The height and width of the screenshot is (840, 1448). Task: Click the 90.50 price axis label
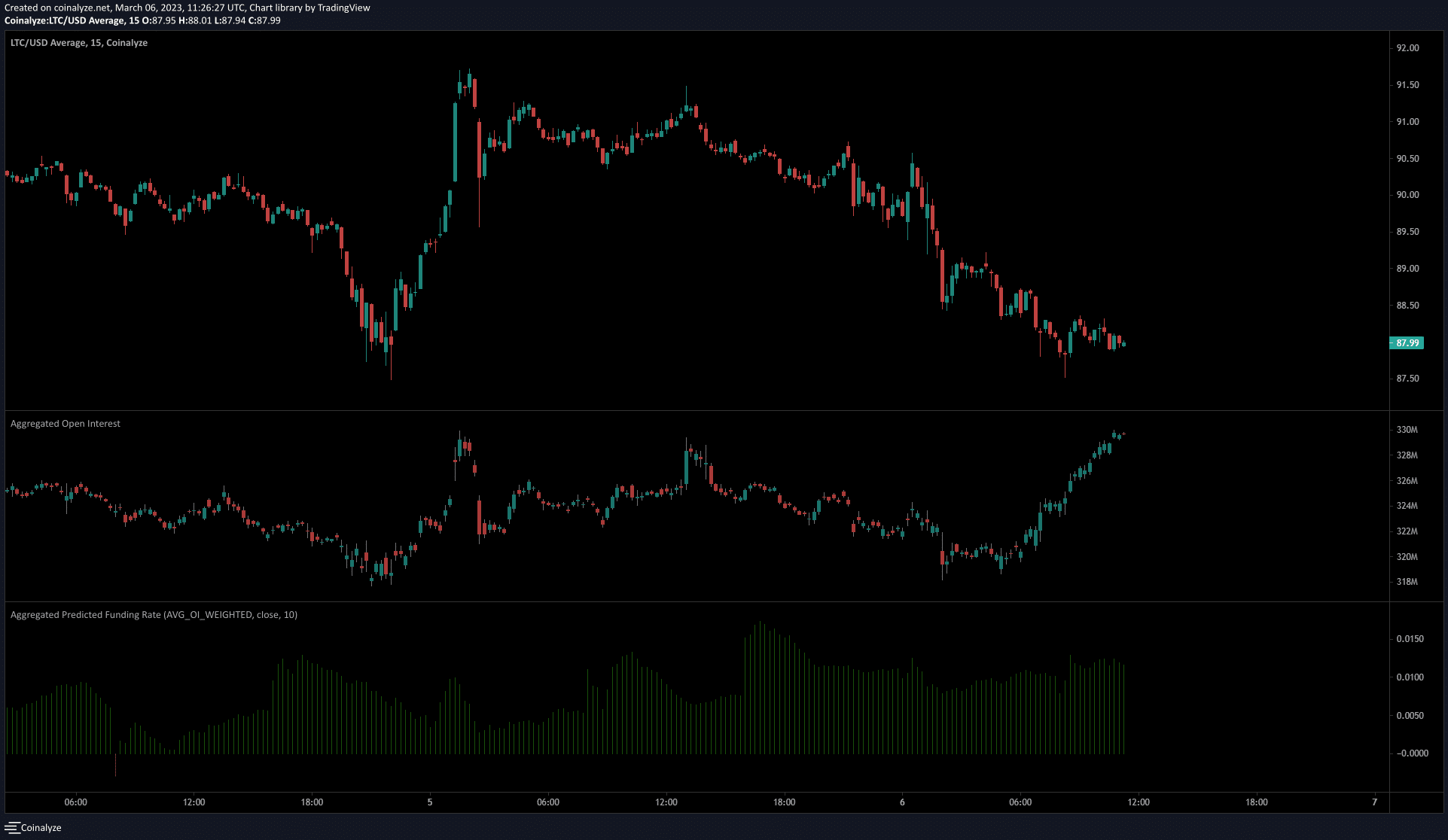coord(1407,159)
